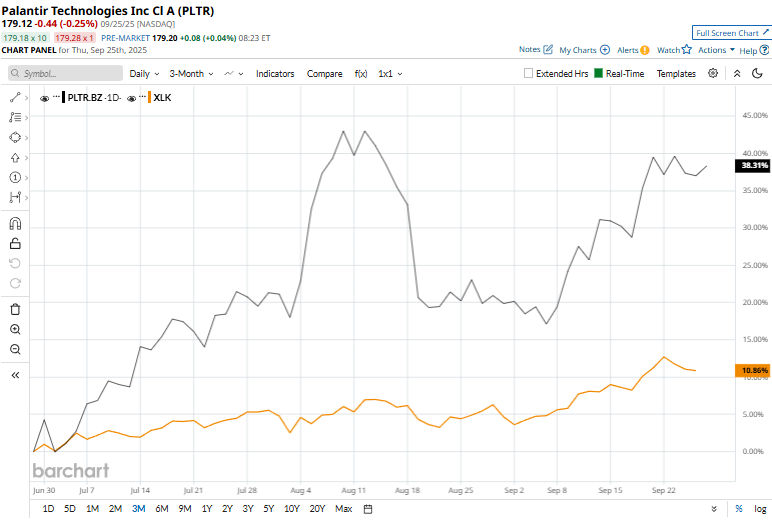Click My Charts plus link
The width and height of the screenshot is (772, 528).
pyautogui.click(x=584, y=50)
